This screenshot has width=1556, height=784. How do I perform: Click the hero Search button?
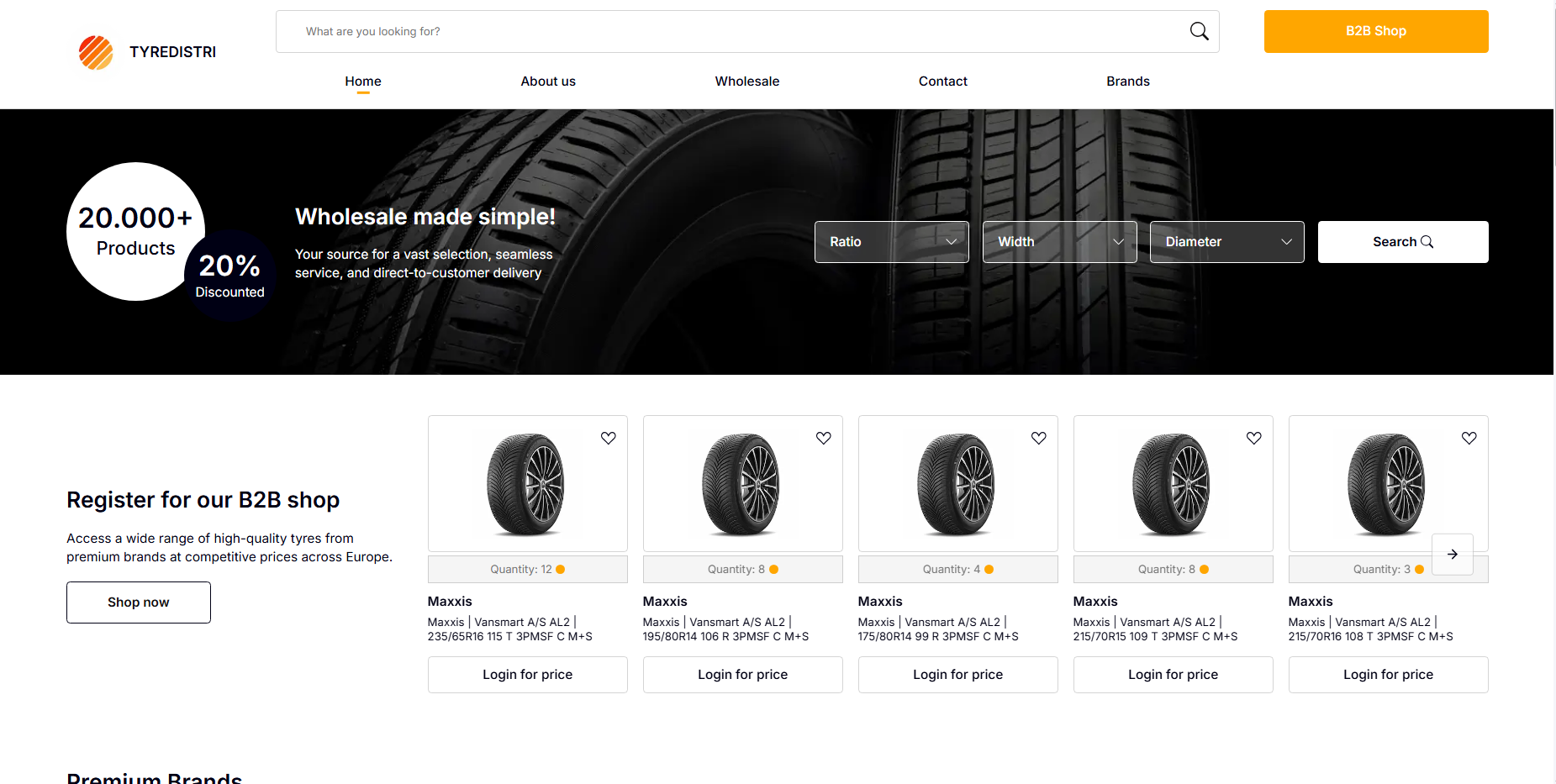1402,242
